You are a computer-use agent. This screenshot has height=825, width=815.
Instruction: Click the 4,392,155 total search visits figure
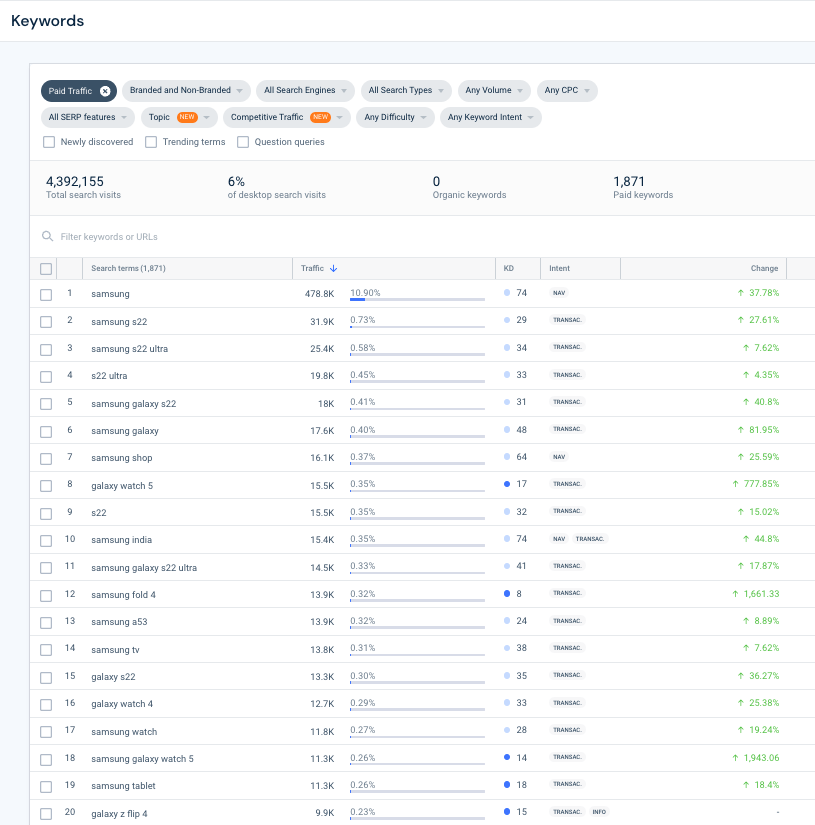(75, 182)
